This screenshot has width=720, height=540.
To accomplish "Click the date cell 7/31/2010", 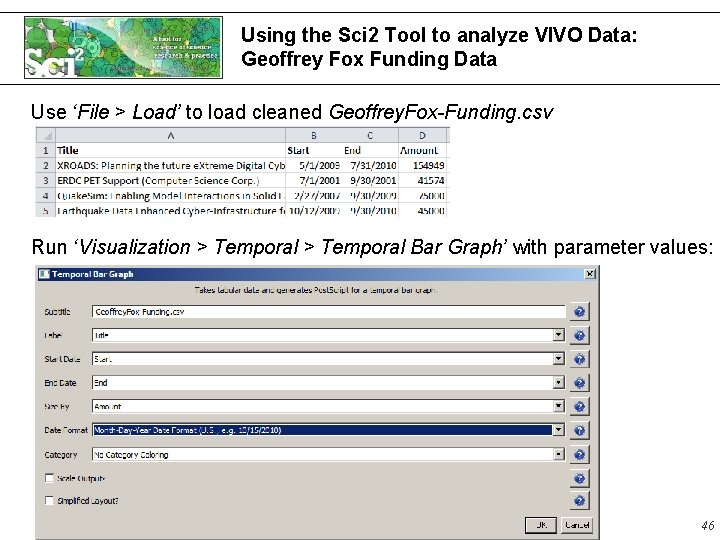I will (x=370, y=165).
